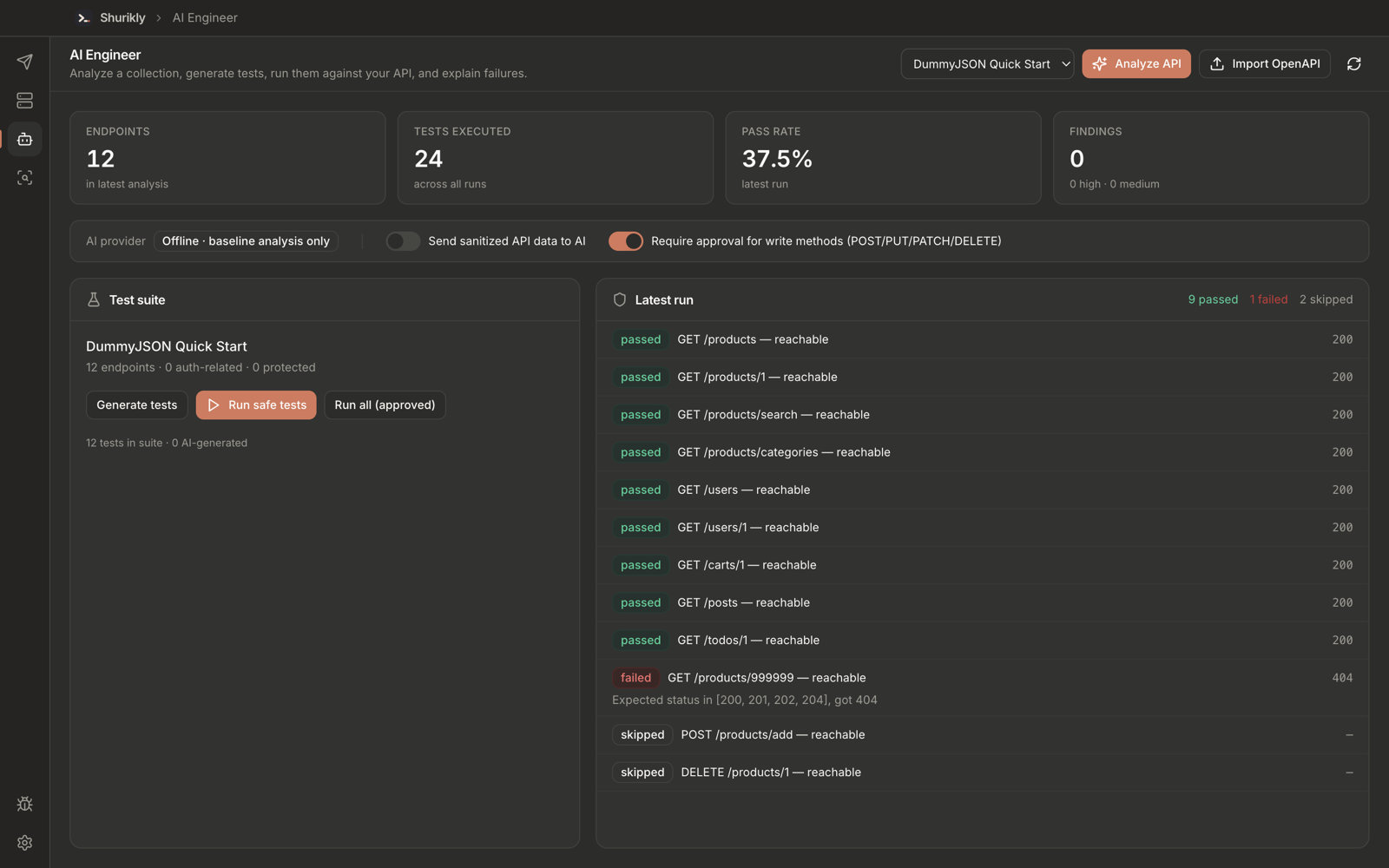
Task: Click the Endpoints stat card
Action: point(227,158)
